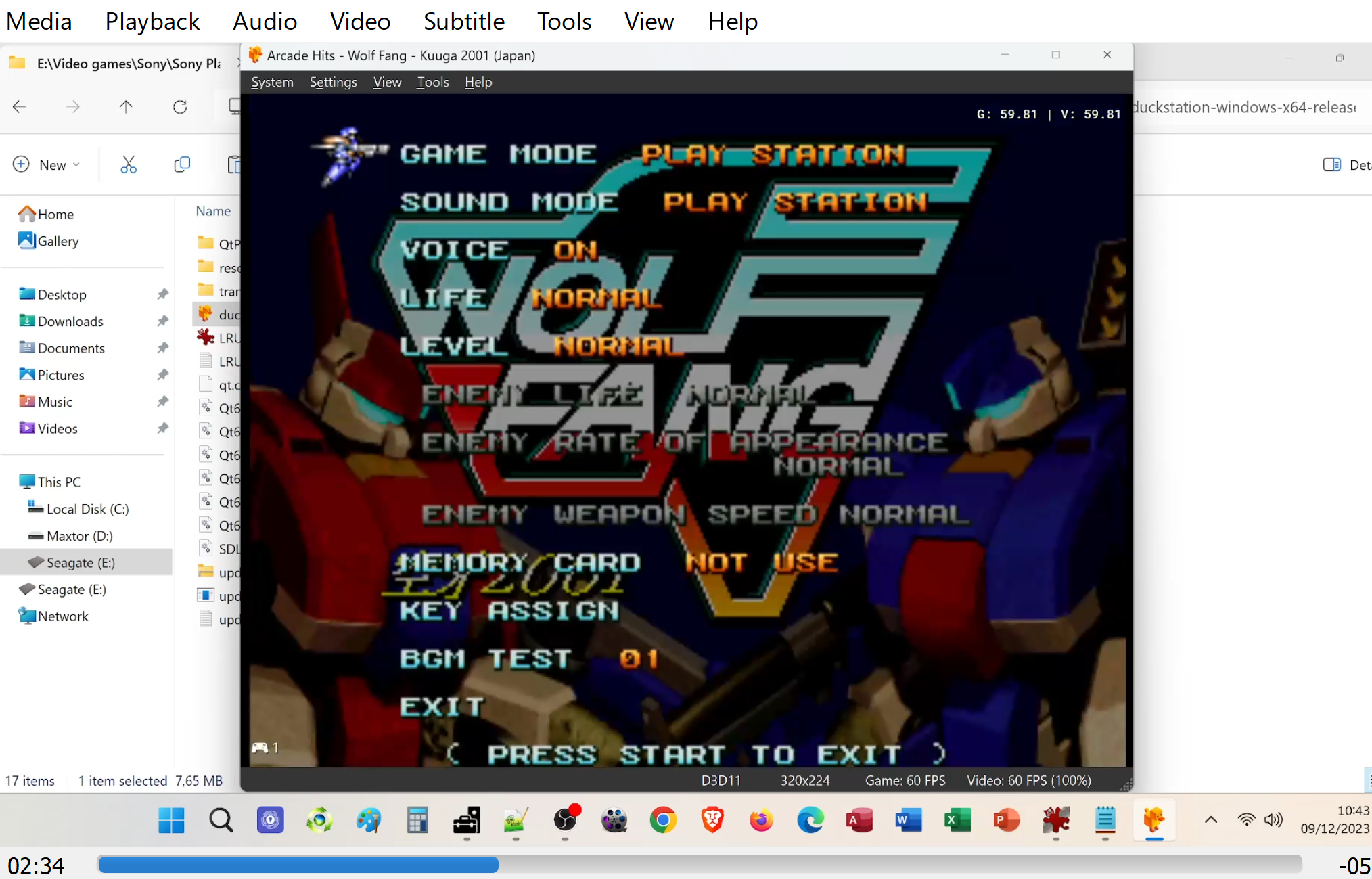Open DuckStation's System menu

(x=272, y=82)
